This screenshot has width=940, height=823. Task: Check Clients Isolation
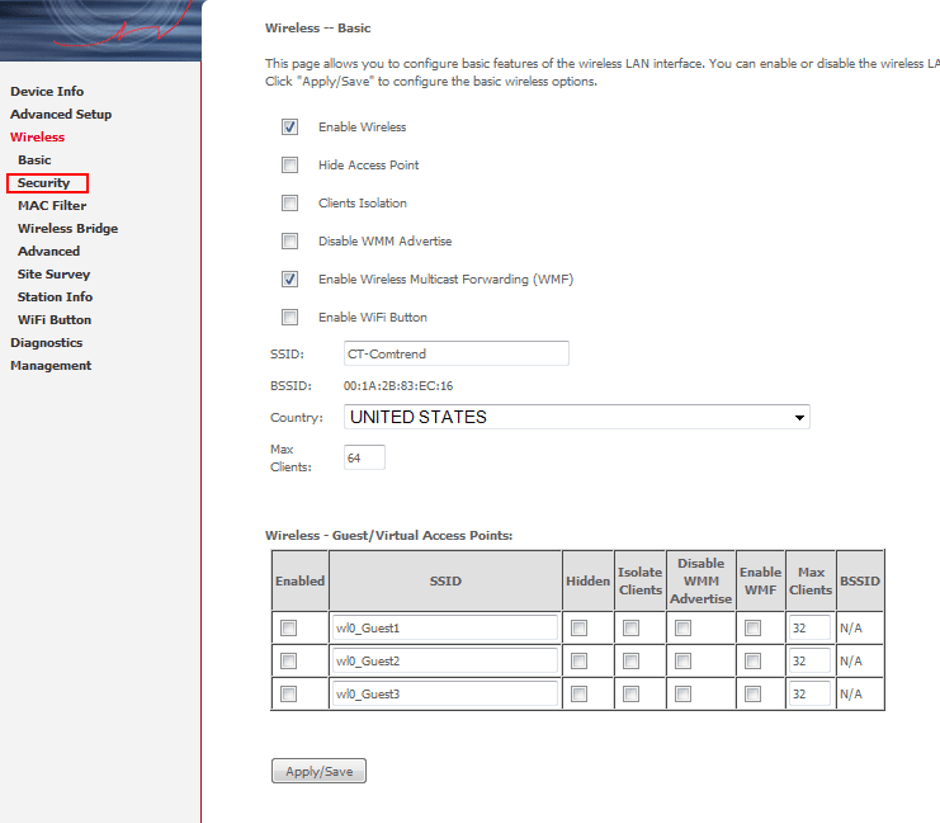point(289,203)
